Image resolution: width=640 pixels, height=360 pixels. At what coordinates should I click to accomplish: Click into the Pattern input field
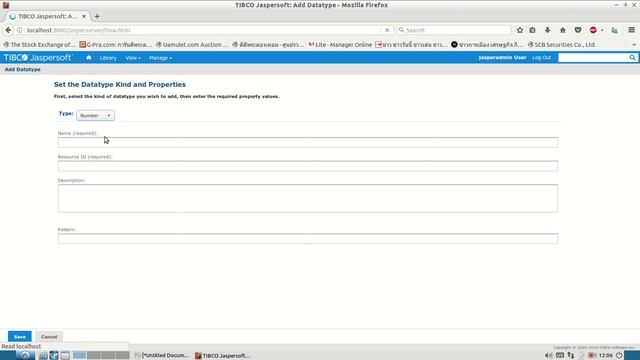point(308,238)
